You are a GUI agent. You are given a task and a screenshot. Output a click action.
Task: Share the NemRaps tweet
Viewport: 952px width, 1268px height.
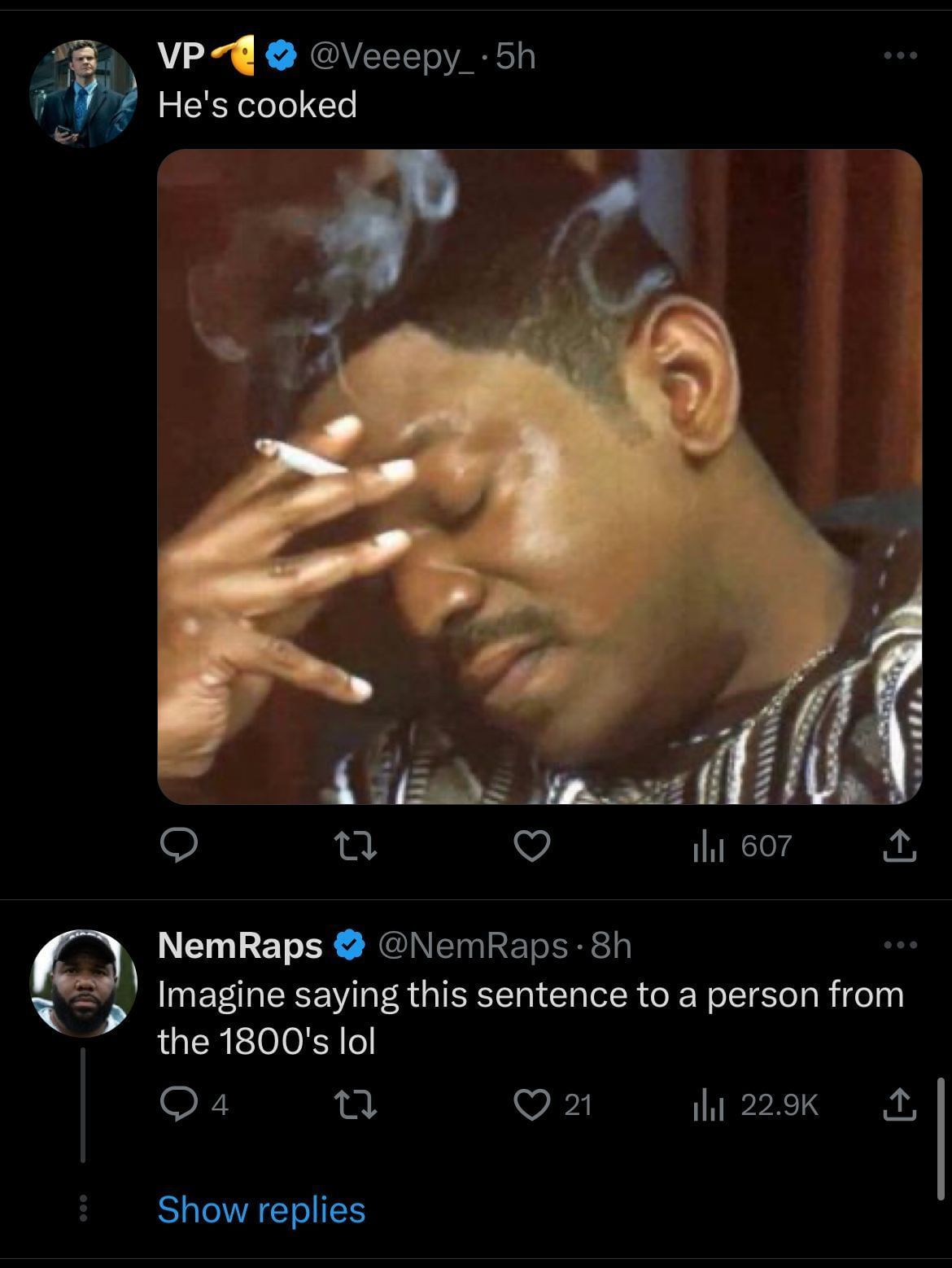click(x=900, y=1104)
